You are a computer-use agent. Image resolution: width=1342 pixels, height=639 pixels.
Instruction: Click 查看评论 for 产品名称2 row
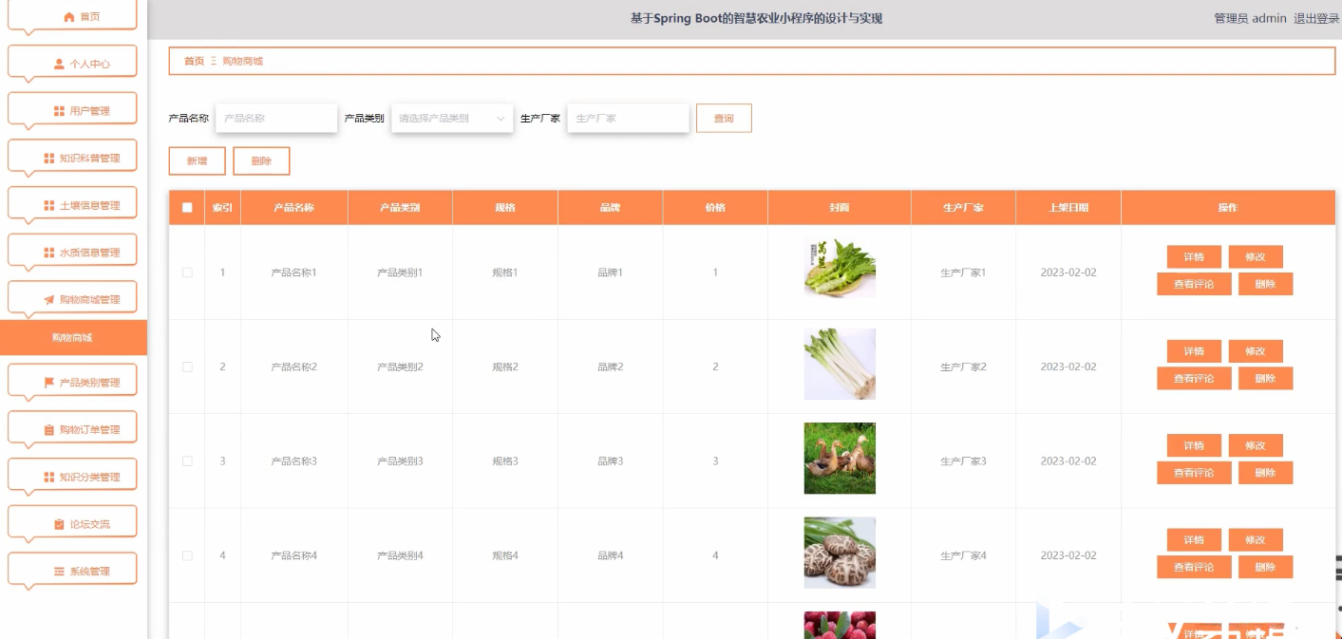pos(1194,378)
